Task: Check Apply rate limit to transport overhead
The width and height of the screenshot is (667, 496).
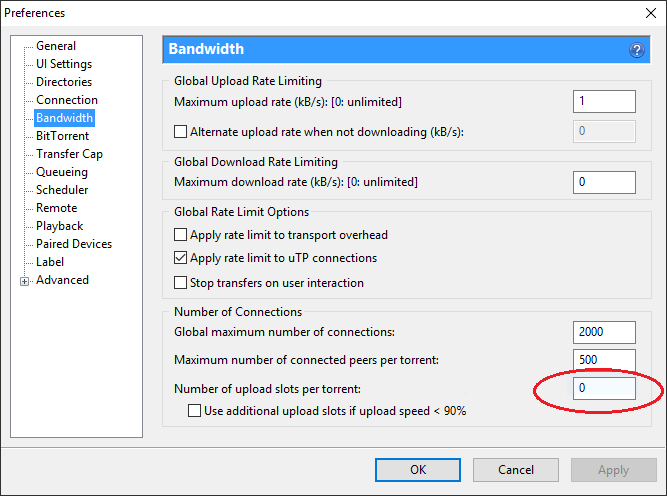Action: click(180, 234)
